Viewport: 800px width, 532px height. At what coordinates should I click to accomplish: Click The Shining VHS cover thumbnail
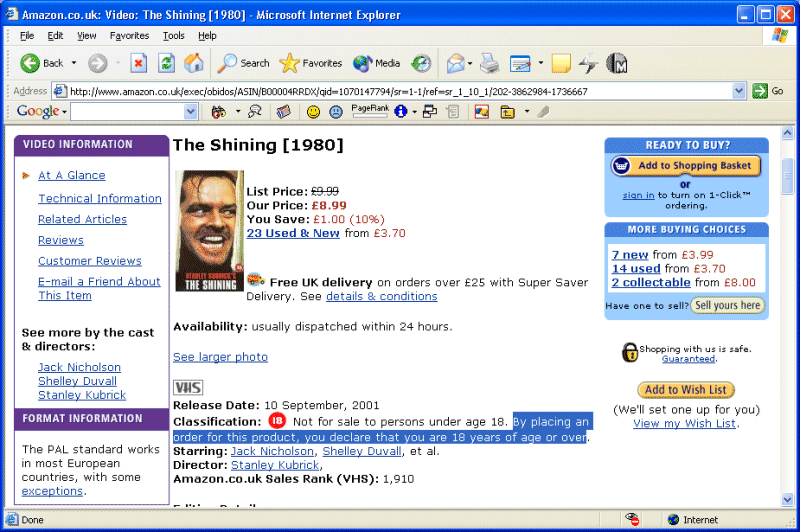[x=209, y=231]
